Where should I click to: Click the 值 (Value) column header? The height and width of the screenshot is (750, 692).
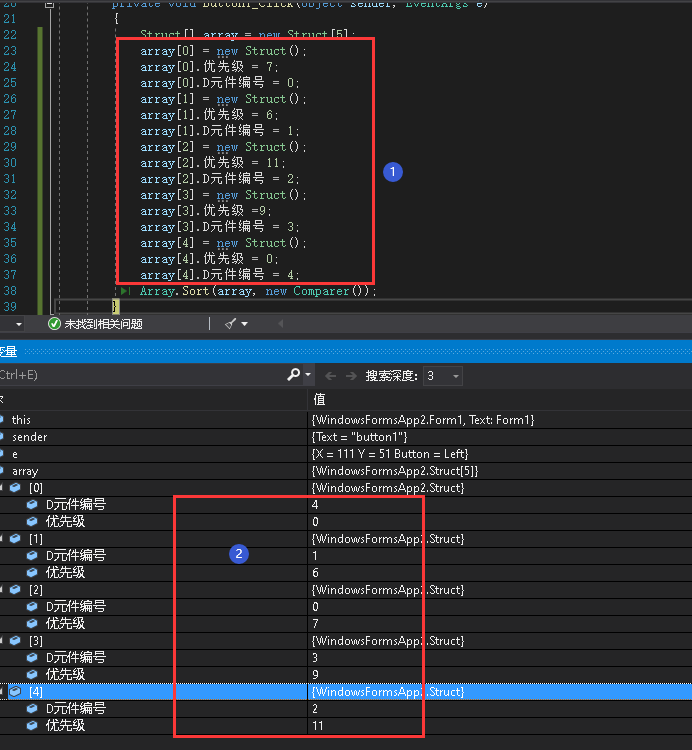pyautogui.click(x=320, y=400)
